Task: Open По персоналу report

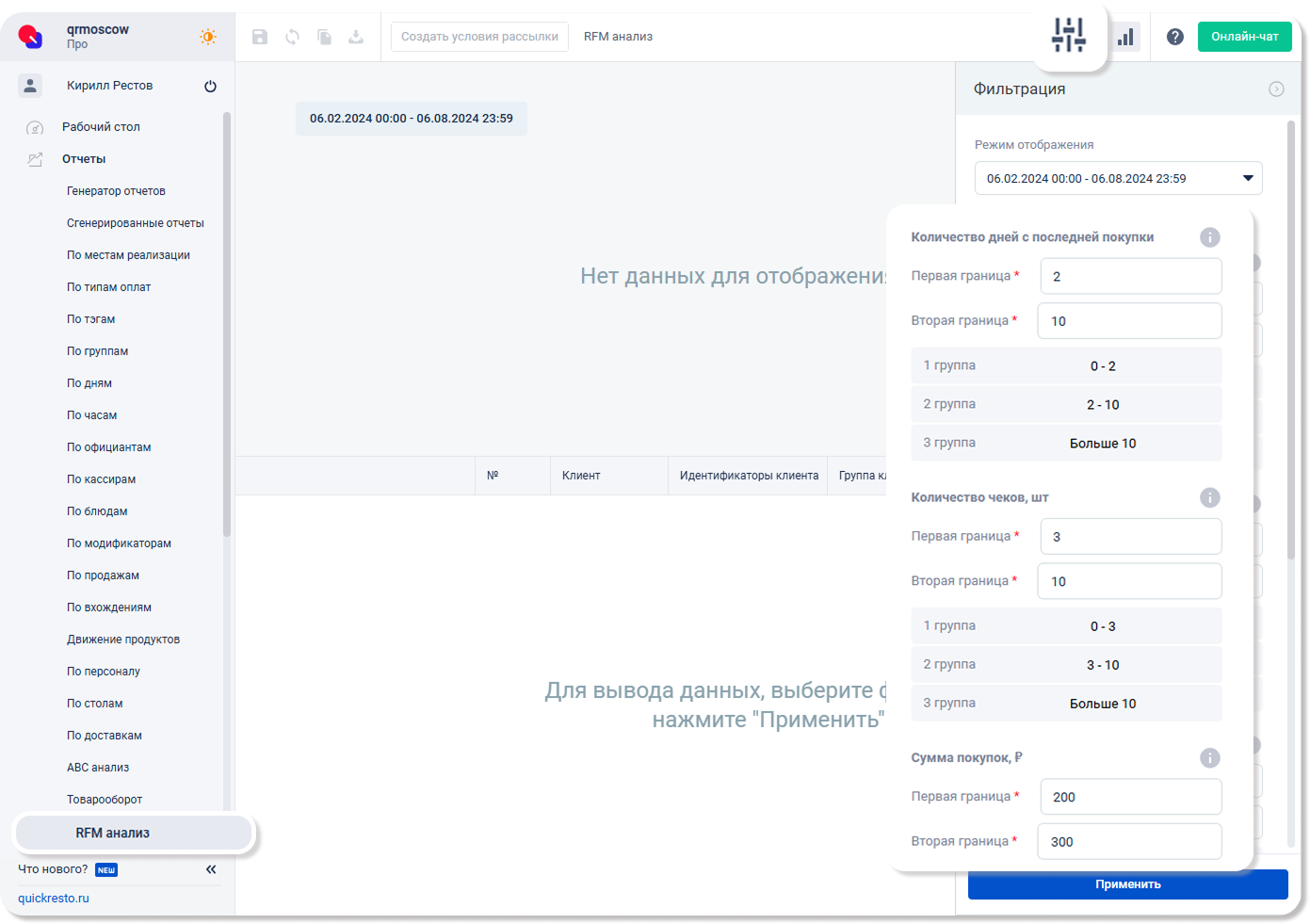Action: pyautogui.click(x=104, y=672)
